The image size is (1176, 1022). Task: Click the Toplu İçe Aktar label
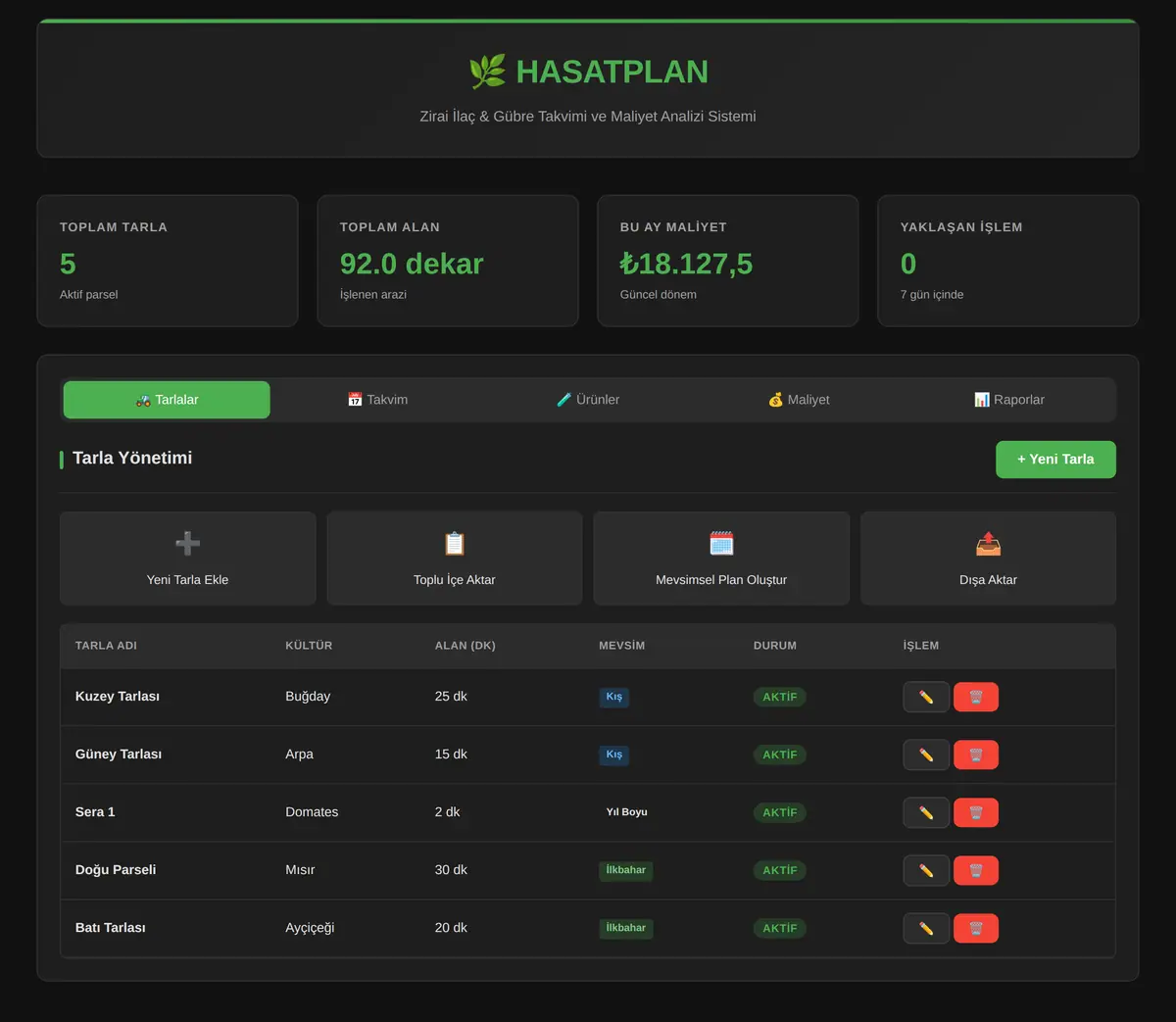pos(455,580)
